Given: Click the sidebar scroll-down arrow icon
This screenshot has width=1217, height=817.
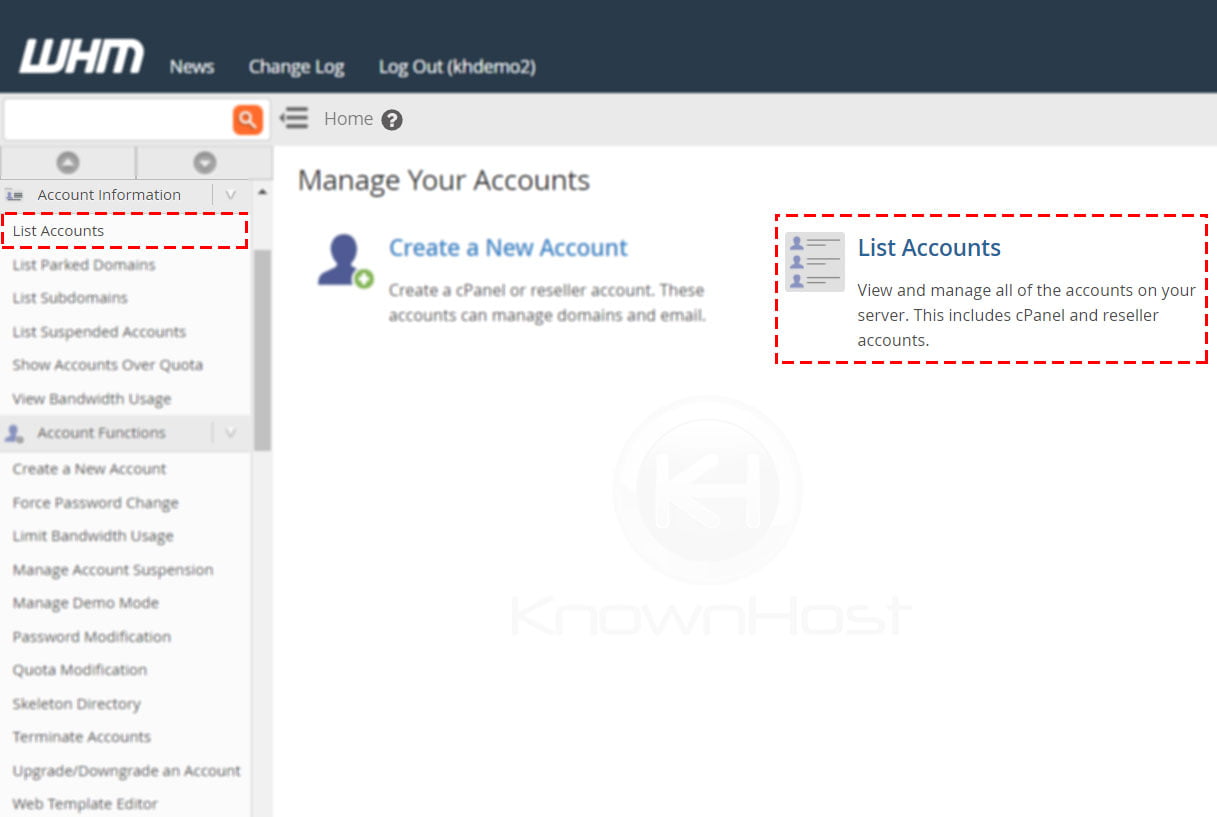Looking at the screenshot, I should pos(203,162).
